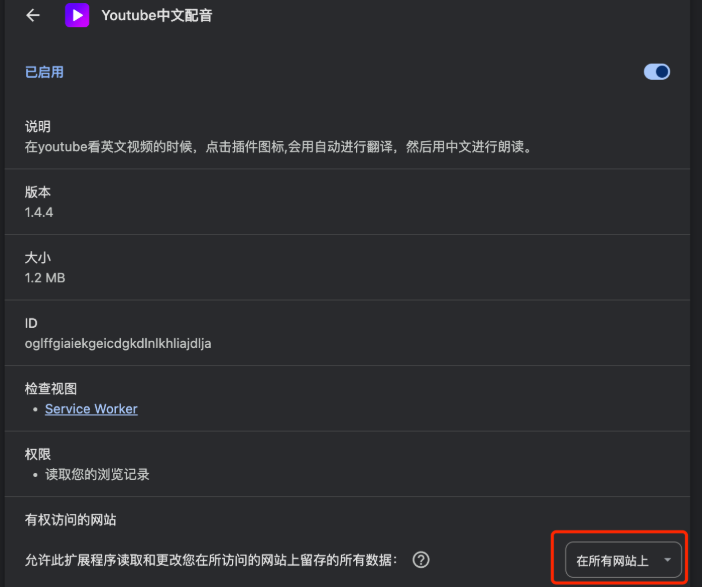Click the 大小 label
This screenshot has width=702, height=587.
pos(38,257)
